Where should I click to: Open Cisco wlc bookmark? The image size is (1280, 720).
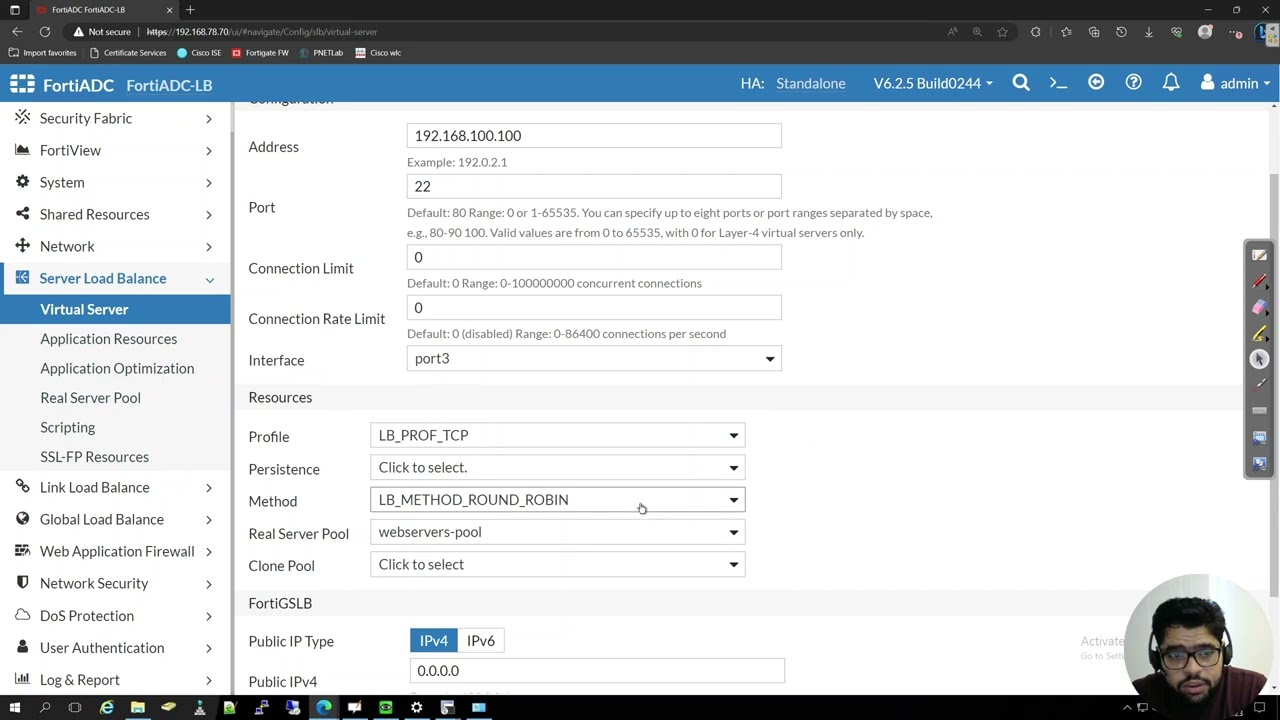tap(378, 53)
